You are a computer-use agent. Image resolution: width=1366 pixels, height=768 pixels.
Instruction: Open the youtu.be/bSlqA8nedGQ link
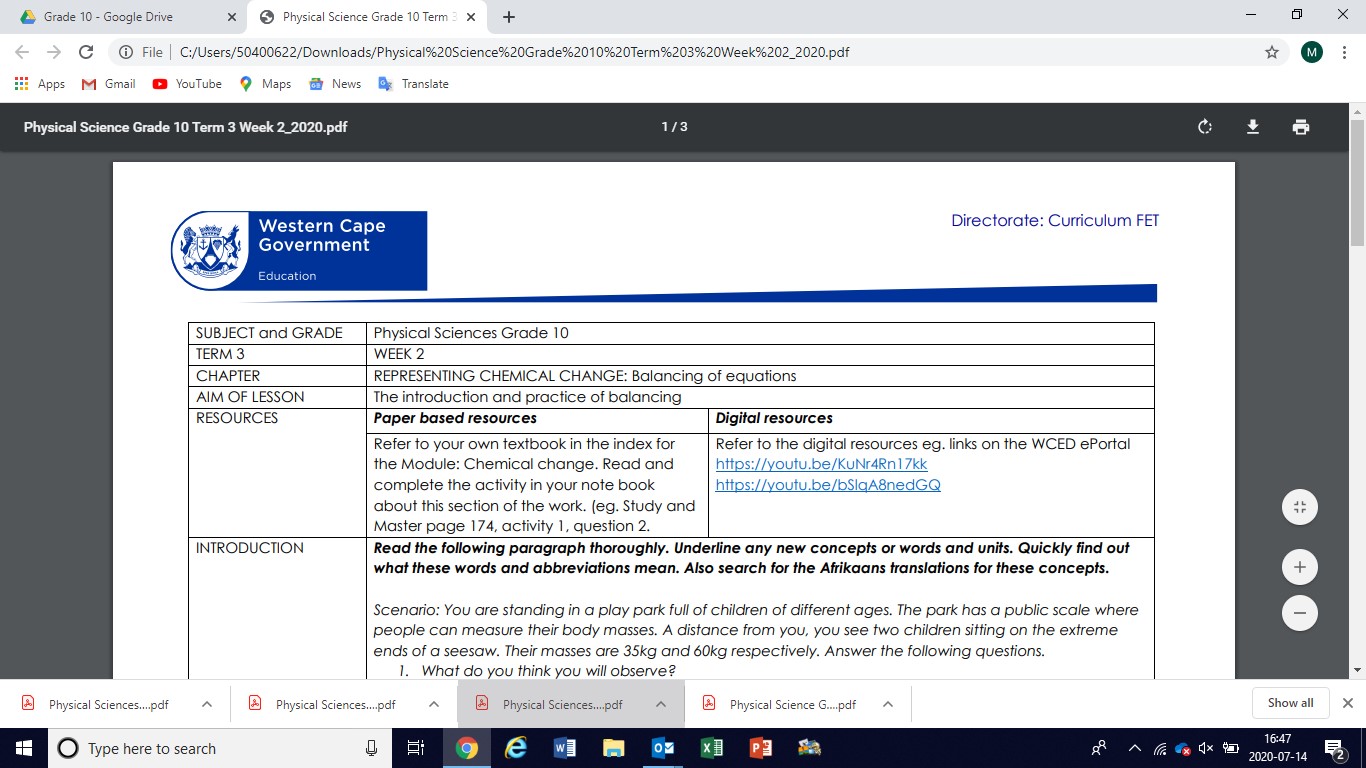[828, 485]
